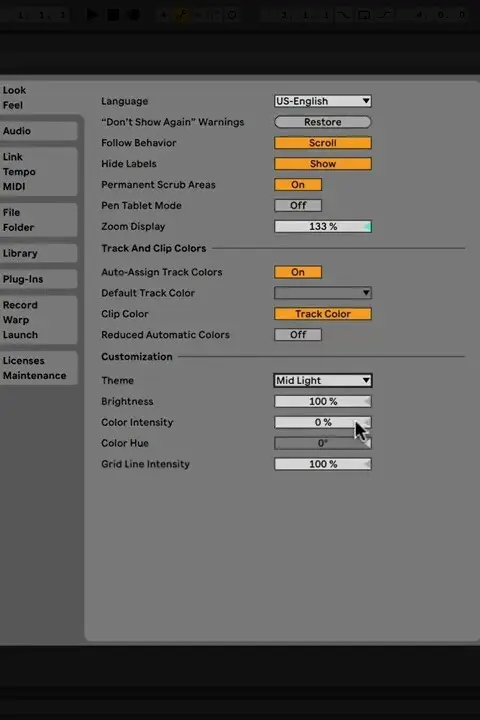Image resolution: width=480 pixels, height=720 pixels.
Task: Click the Arrangement Record circle button
Action: coord(134,15)
